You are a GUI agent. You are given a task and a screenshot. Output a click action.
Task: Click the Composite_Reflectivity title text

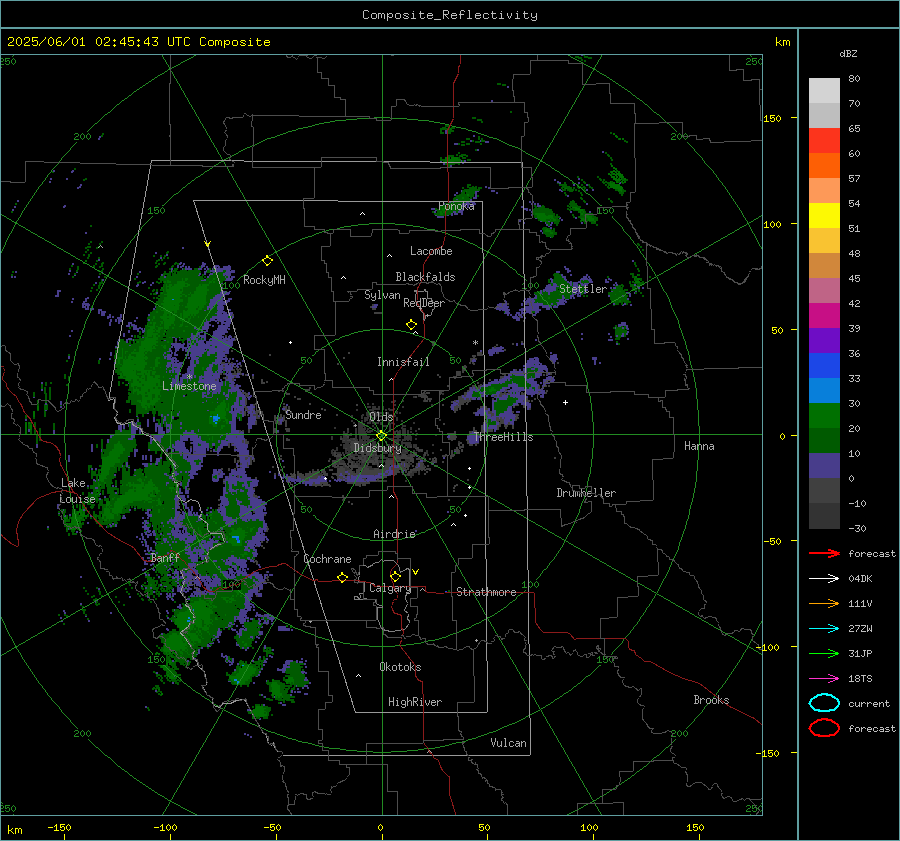(x=450, y=15)
